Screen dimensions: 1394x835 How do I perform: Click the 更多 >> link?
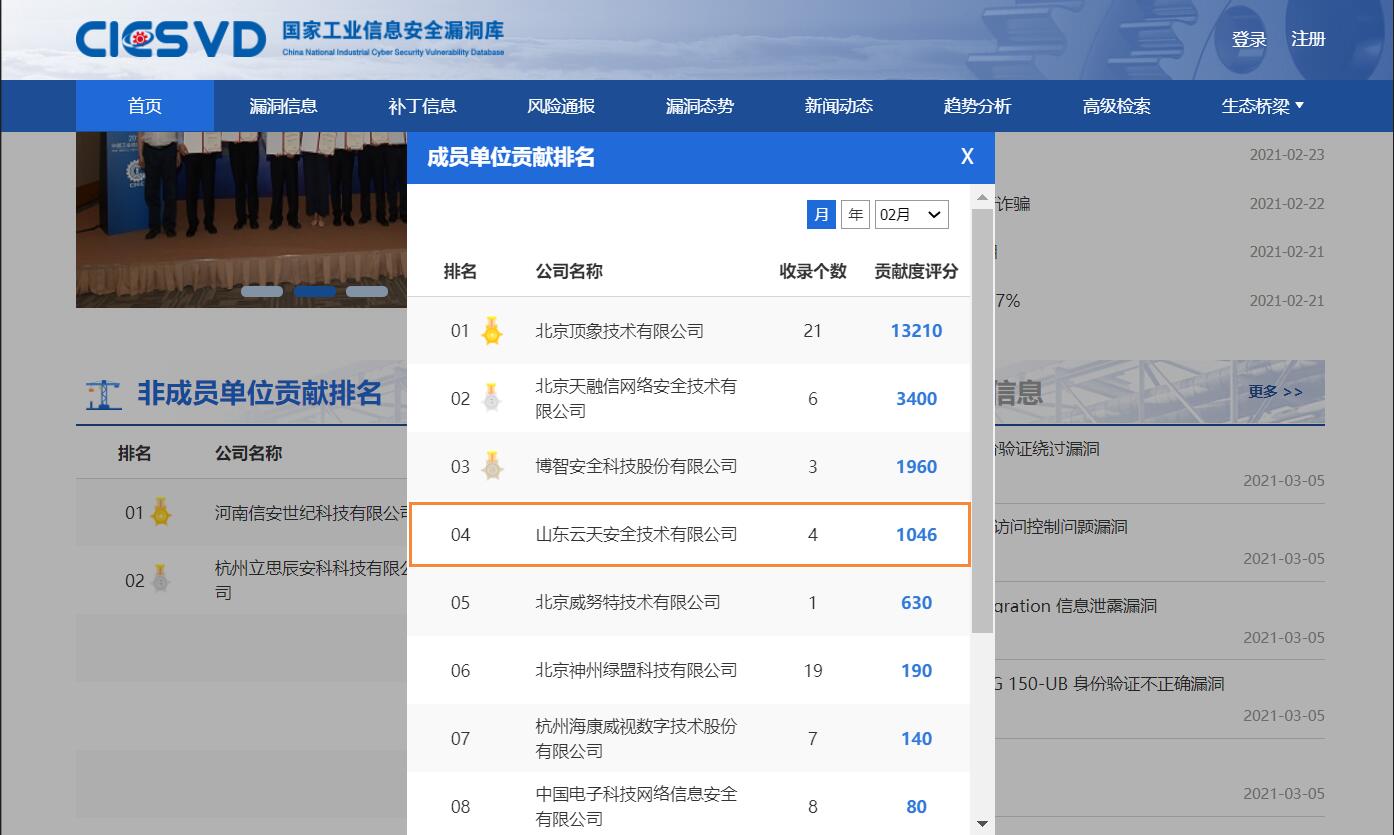1275,392
